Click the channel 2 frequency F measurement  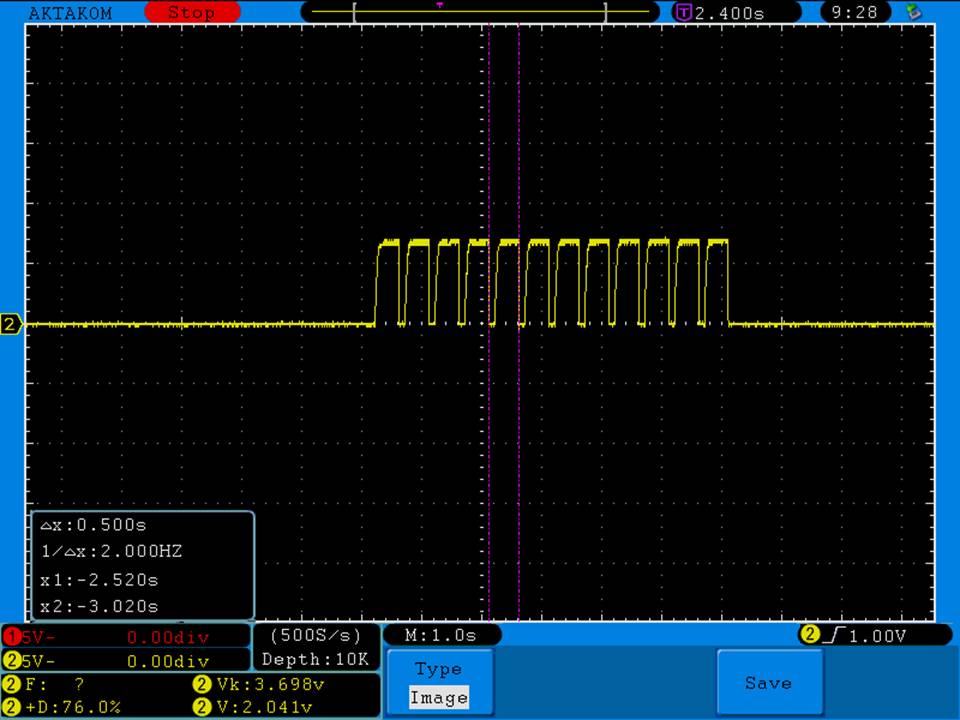tap(50, 684)
